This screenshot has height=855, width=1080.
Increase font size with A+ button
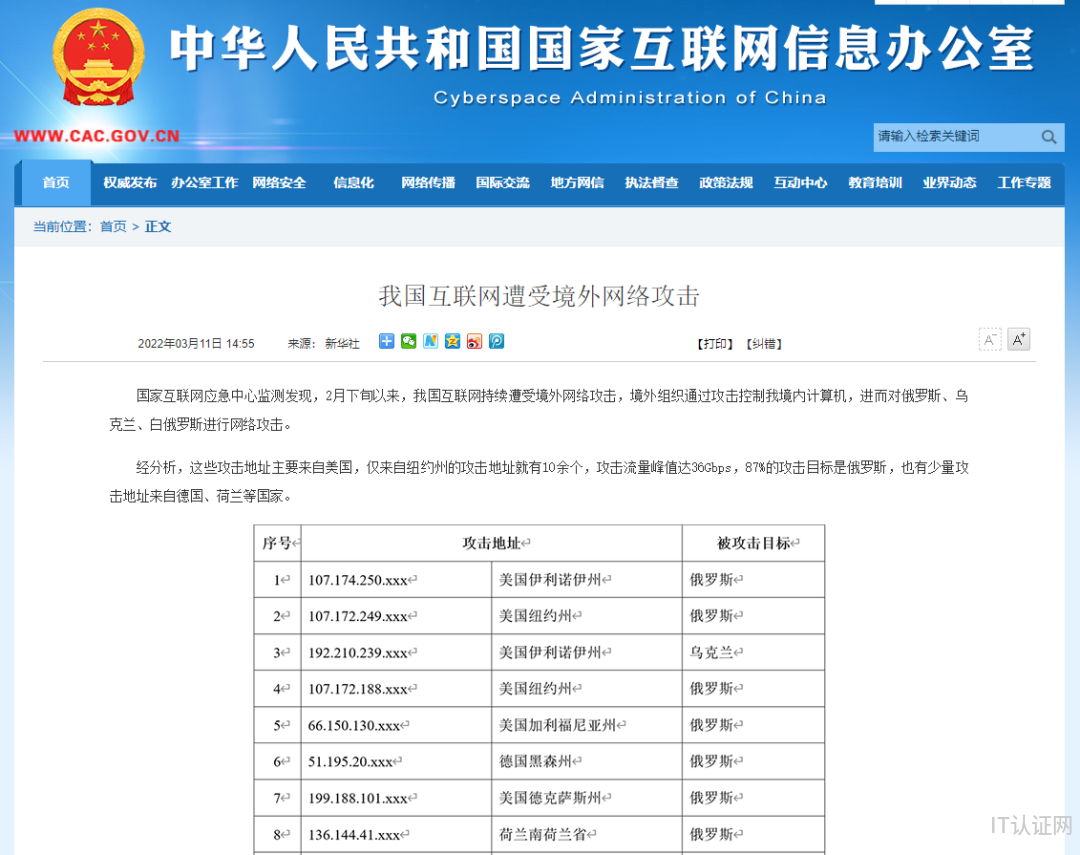point(1018,340)
